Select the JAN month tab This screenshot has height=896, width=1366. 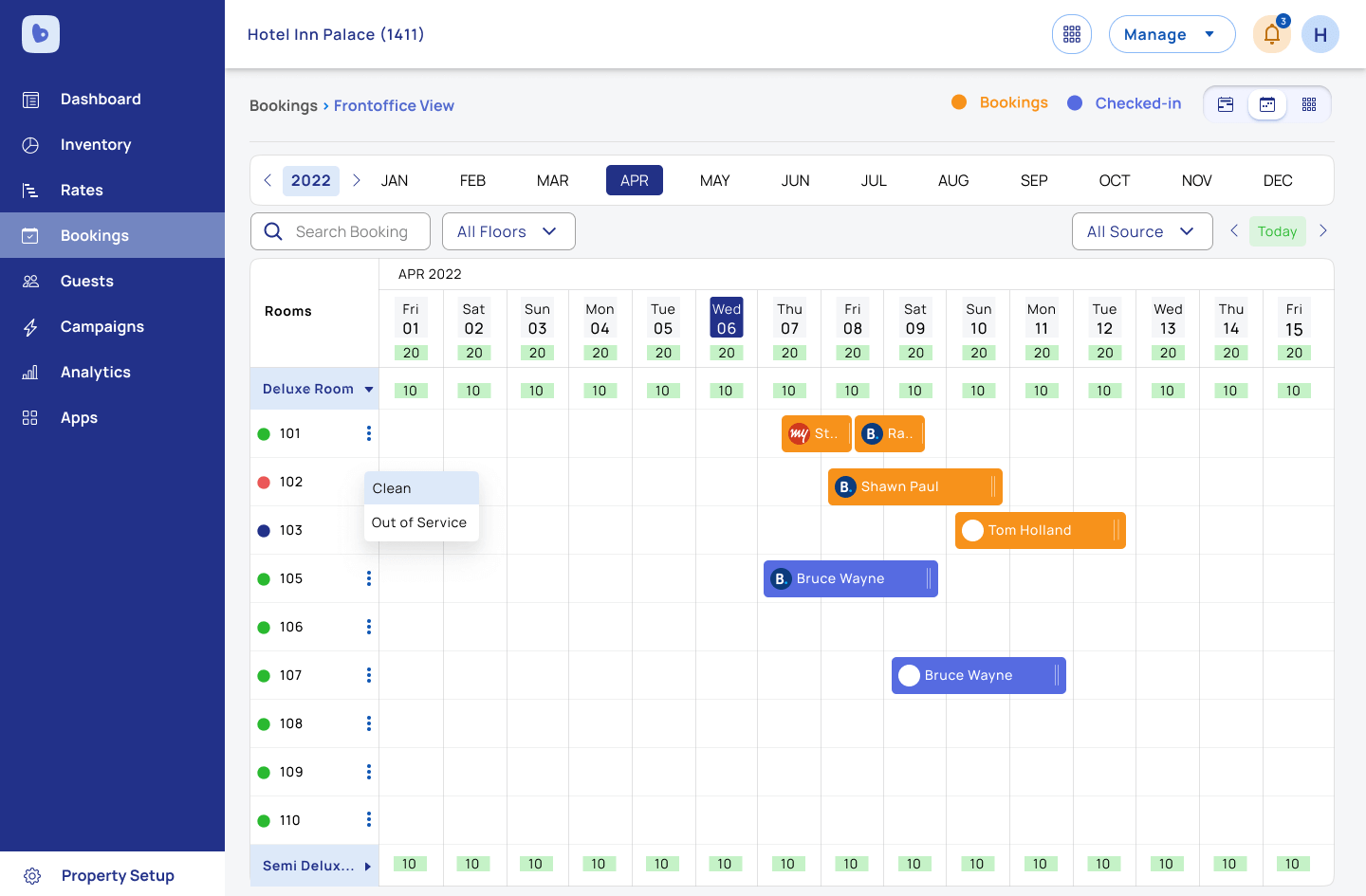(395, 180)
